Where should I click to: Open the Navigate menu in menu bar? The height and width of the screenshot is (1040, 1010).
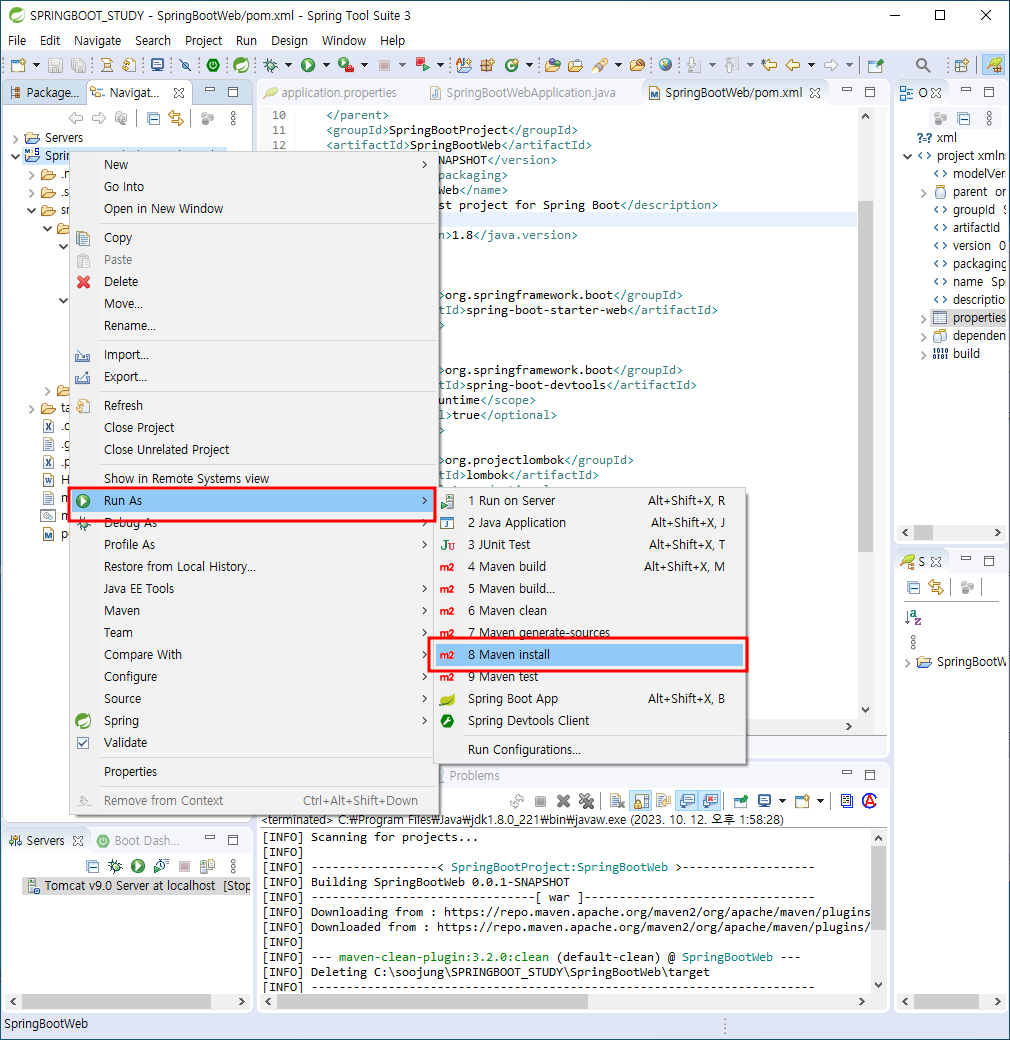97,40
